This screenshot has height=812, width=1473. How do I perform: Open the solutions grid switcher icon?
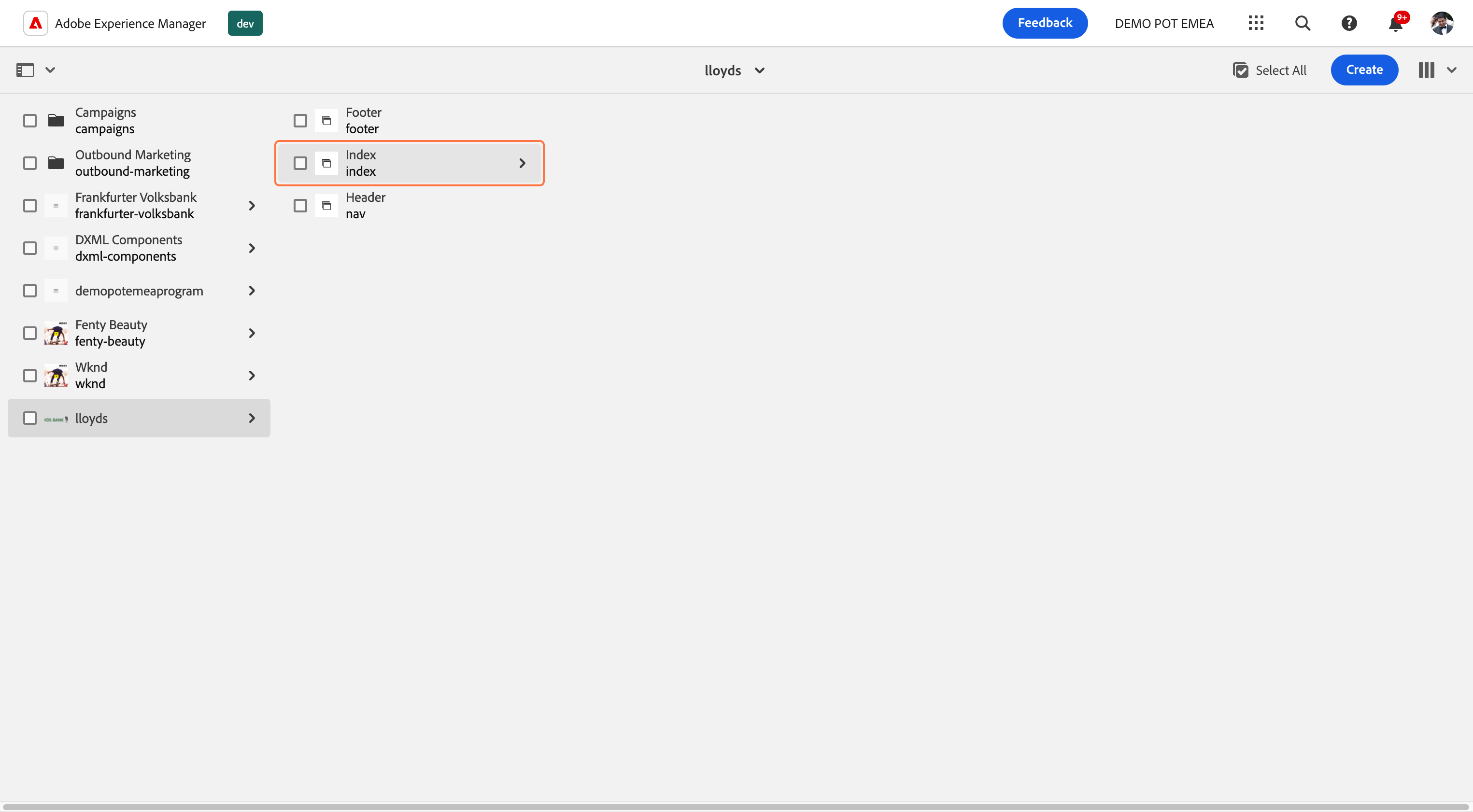coord(1256,24)
